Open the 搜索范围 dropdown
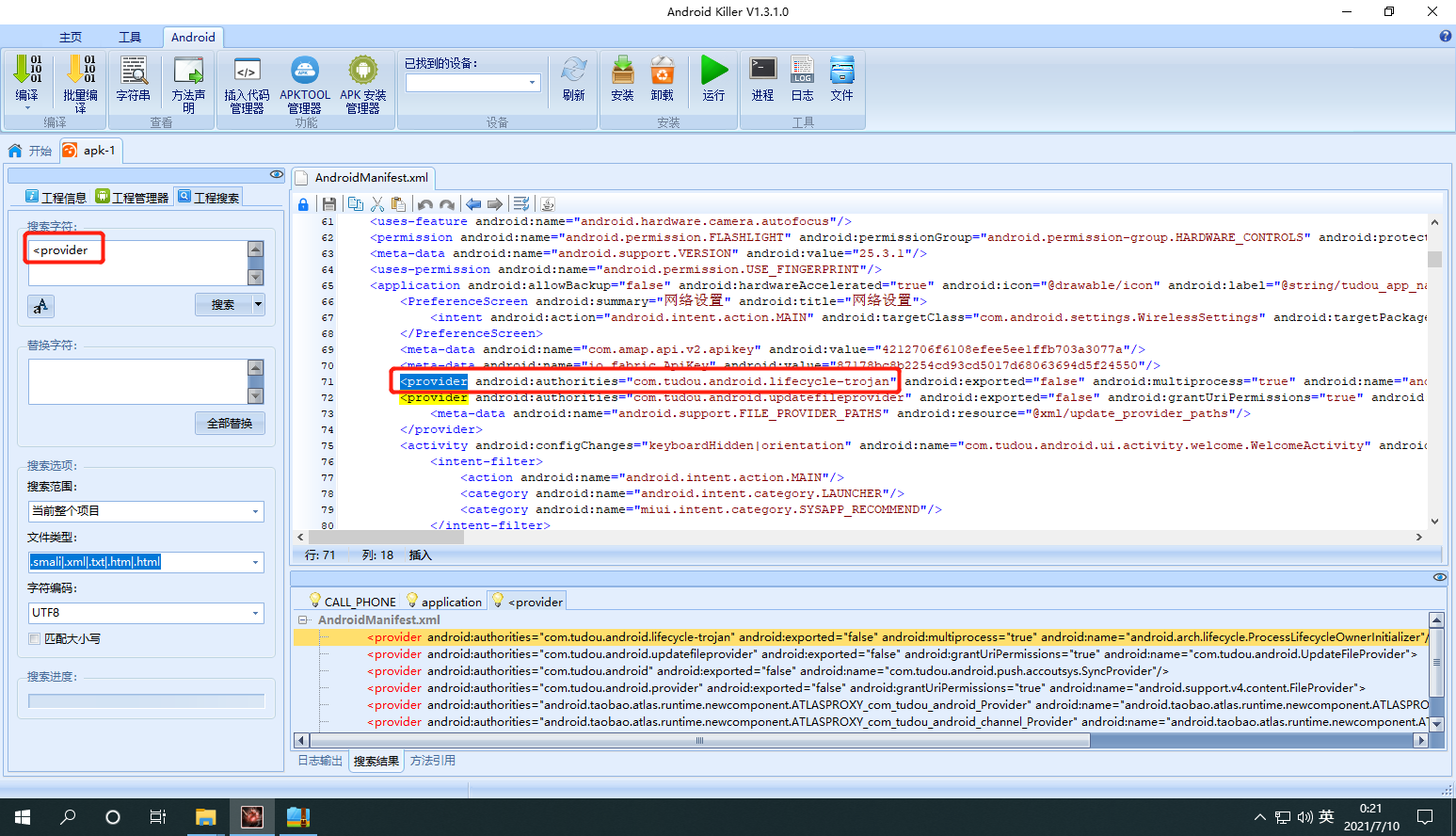 [146, 511]
